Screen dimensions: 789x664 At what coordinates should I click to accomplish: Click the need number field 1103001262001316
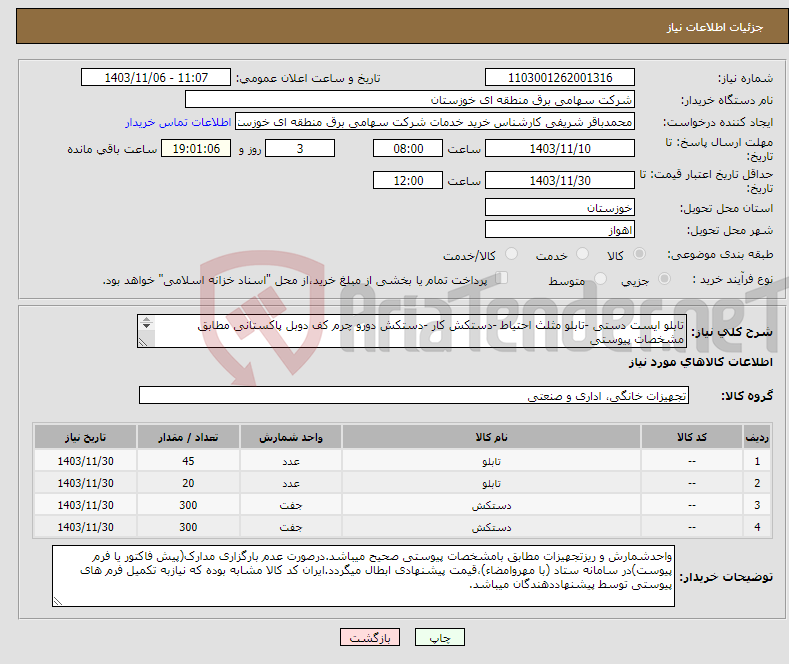[x=560, y=77]
